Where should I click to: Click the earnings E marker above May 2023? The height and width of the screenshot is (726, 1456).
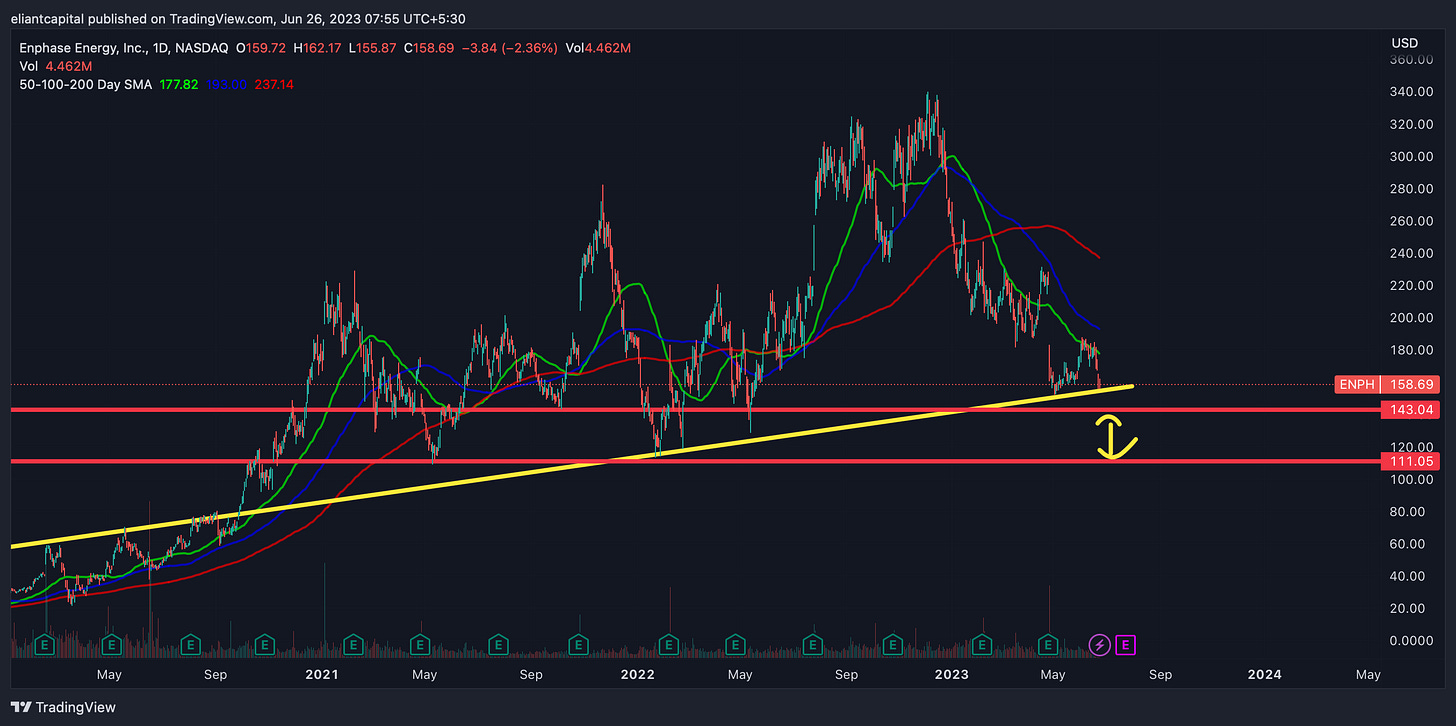click(1049, 645)
